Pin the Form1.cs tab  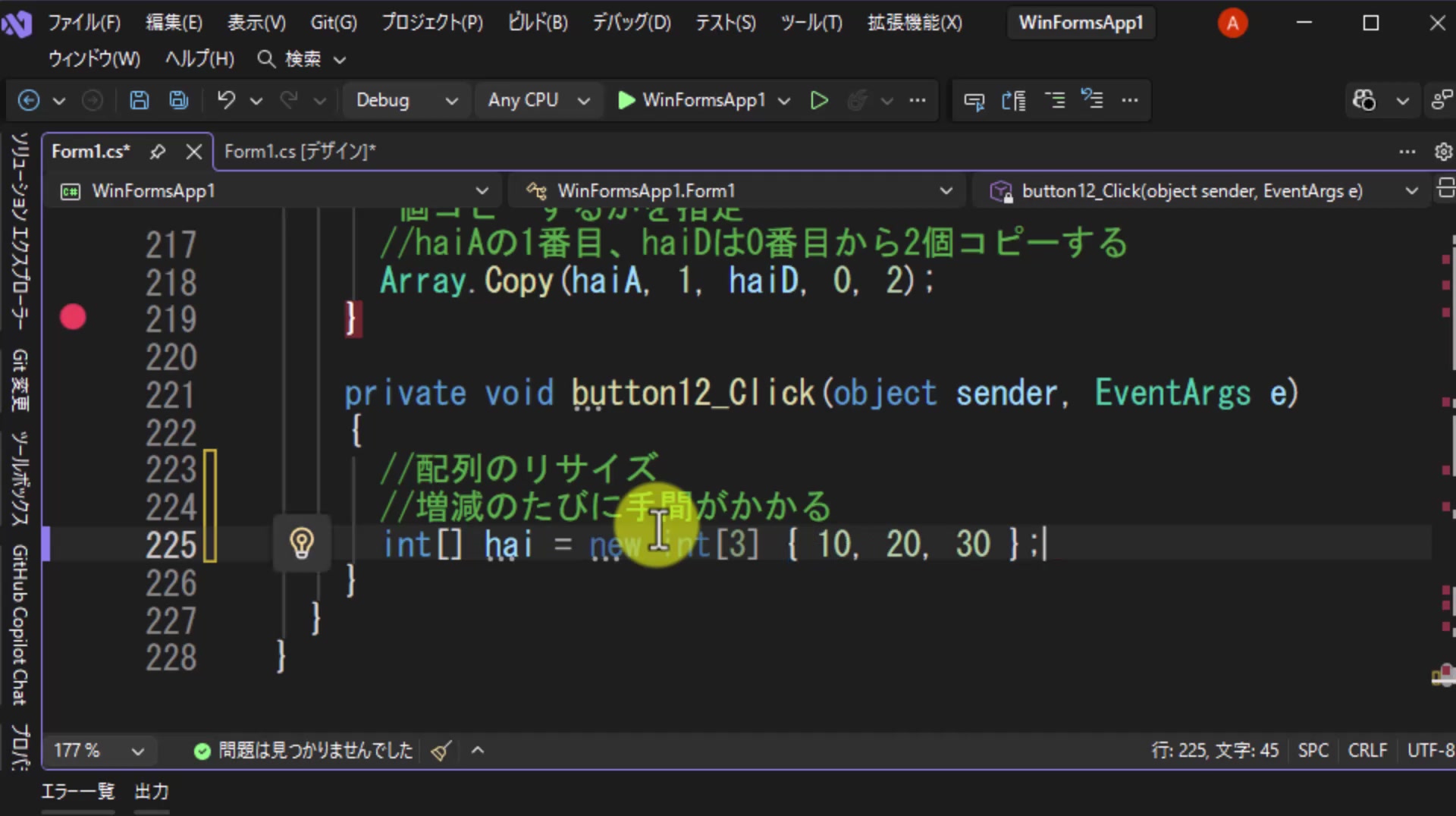[157, 152]
